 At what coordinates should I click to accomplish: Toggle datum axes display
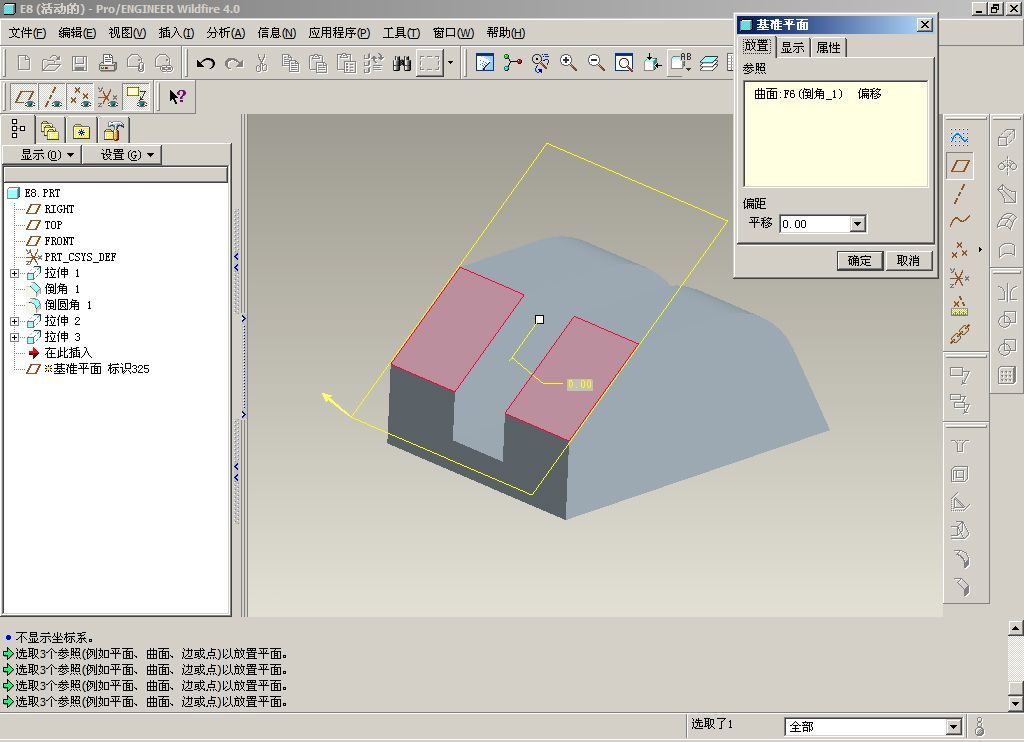pyautogui.click(x=53, y=97)
